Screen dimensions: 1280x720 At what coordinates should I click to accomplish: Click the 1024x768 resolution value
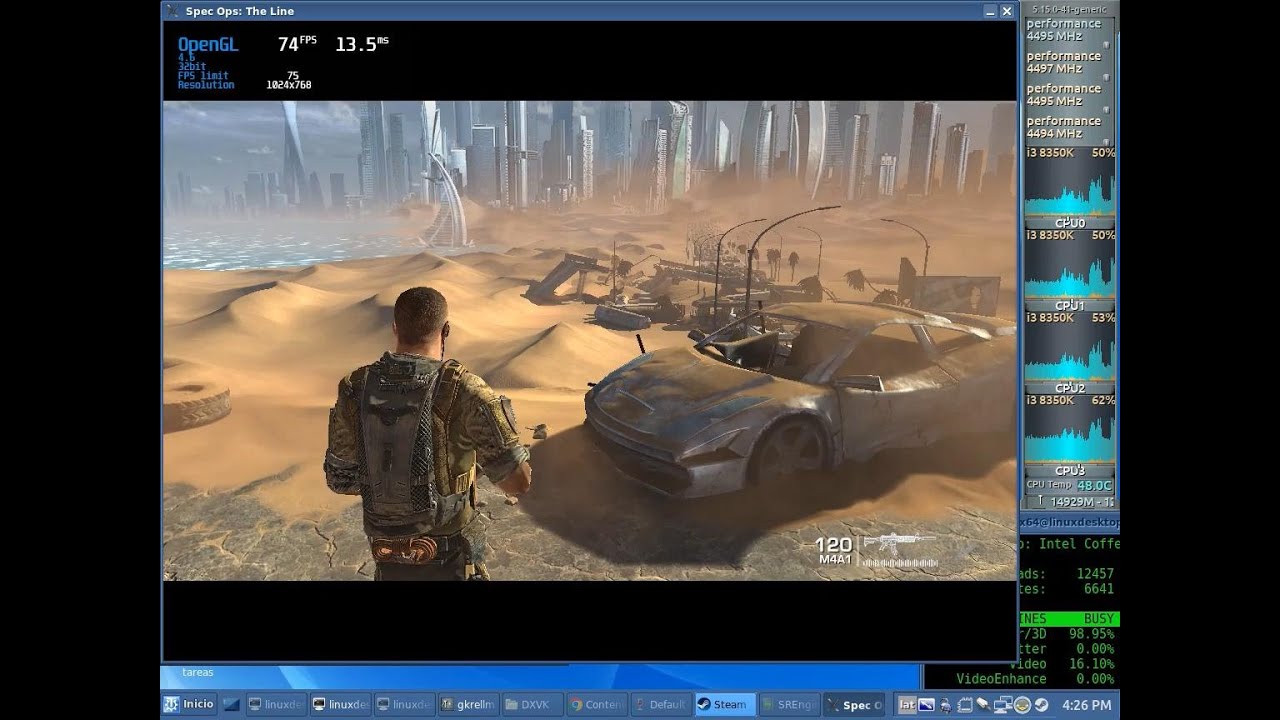coord(289,85)
